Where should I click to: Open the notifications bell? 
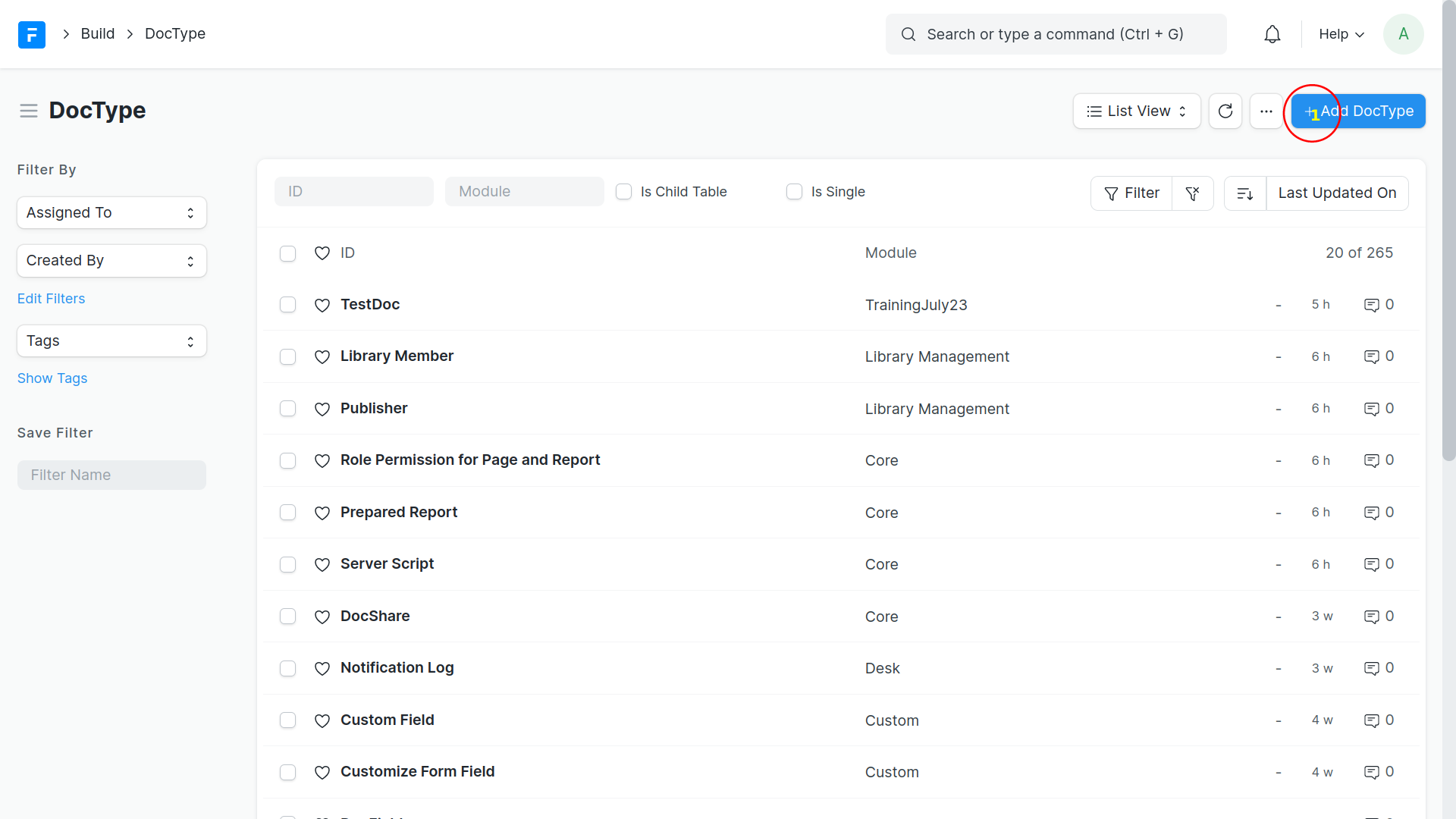point(1272,34)
